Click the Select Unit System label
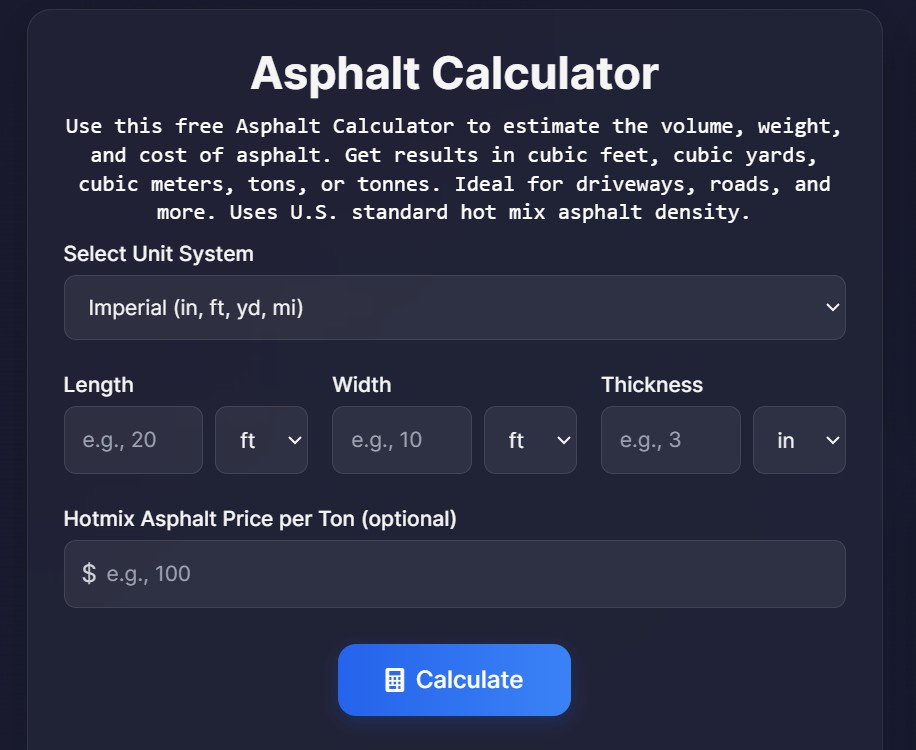Viewport: 916px width, 750px height. 157,254
